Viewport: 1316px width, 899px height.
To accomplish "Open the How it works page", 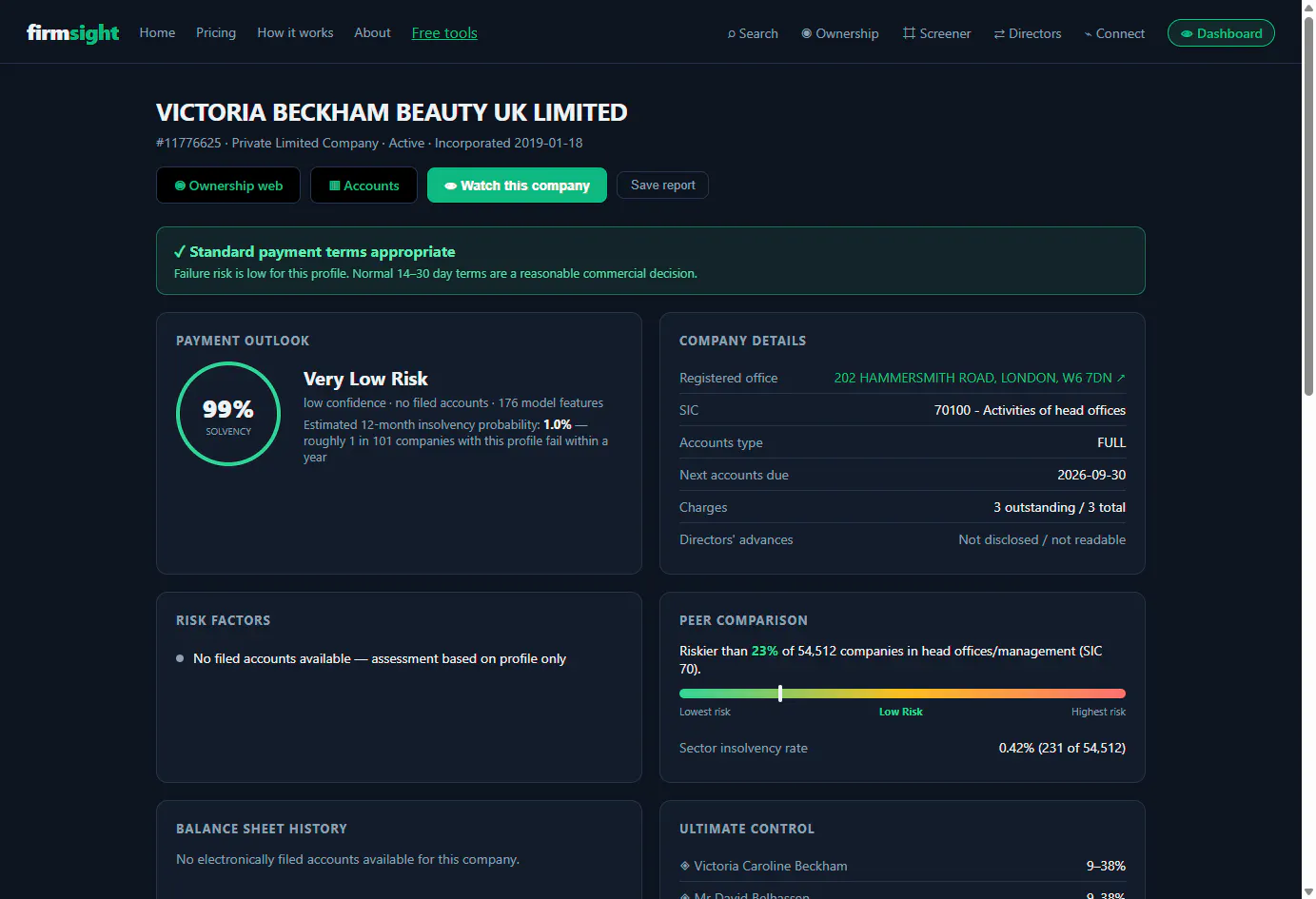I will tap(295, 32).
